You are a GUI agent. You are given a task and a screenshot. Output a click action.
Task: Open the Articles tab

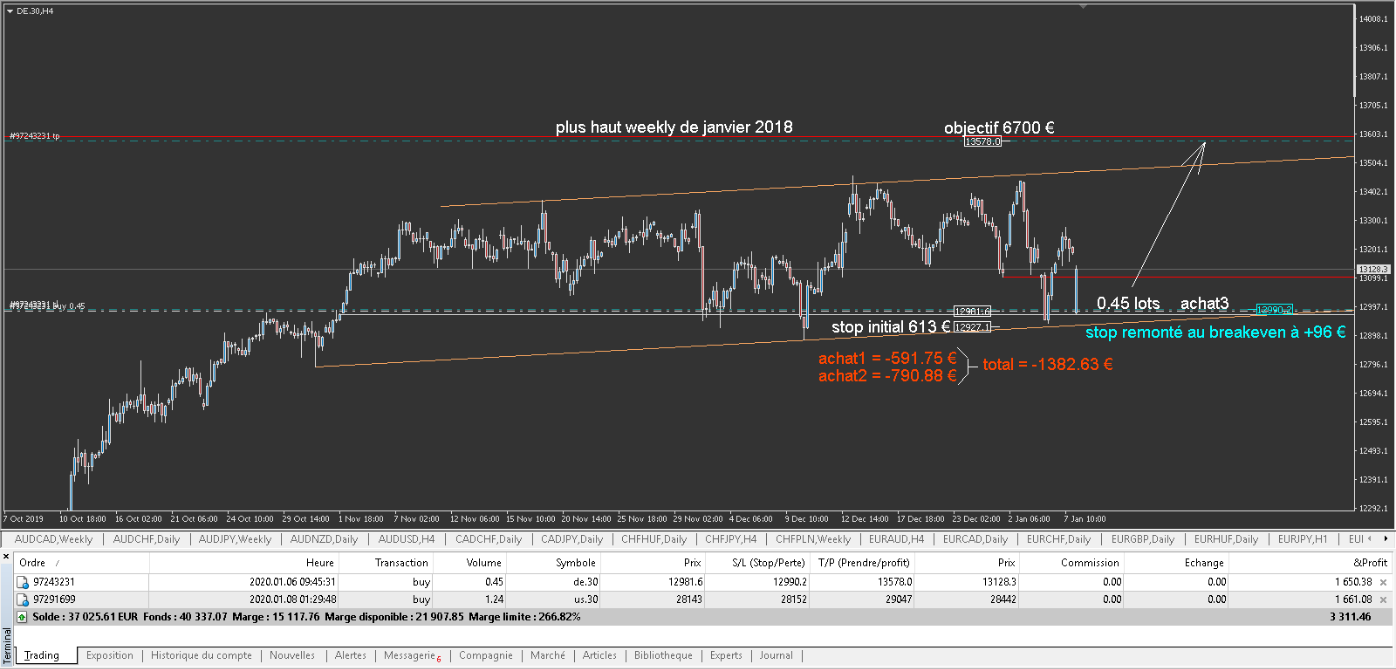click(599, 656)
